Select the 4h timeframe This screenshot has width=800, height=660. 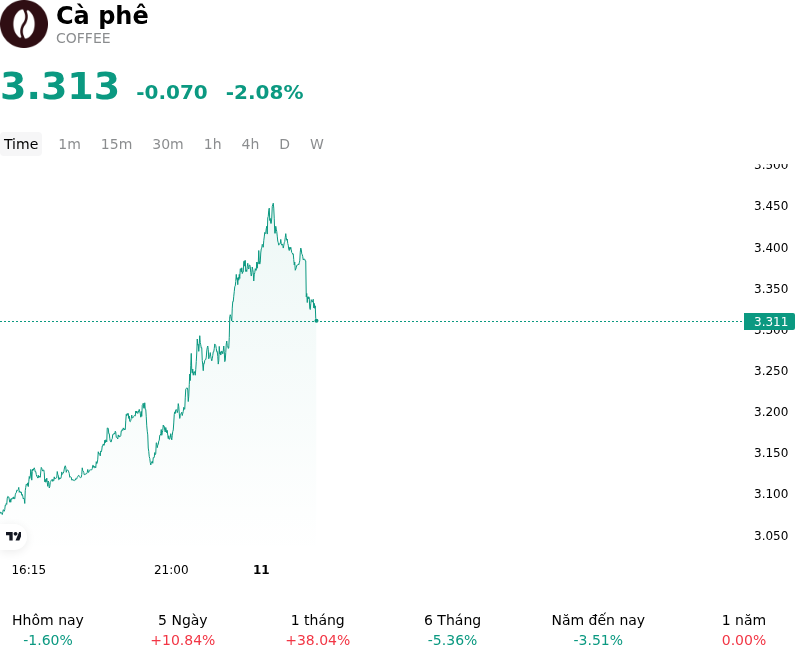pyautogui.click(x=250, y=144)
